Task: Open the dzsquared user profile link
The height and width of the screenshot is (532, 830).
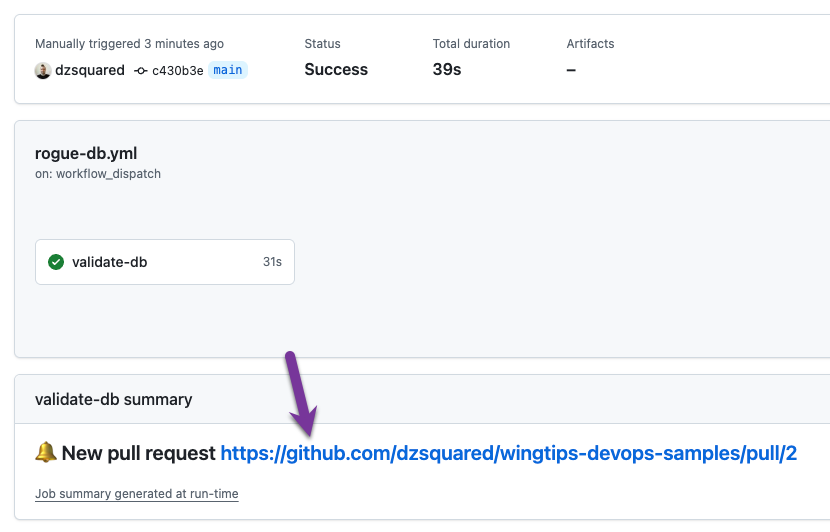Action: coord(90,70)
